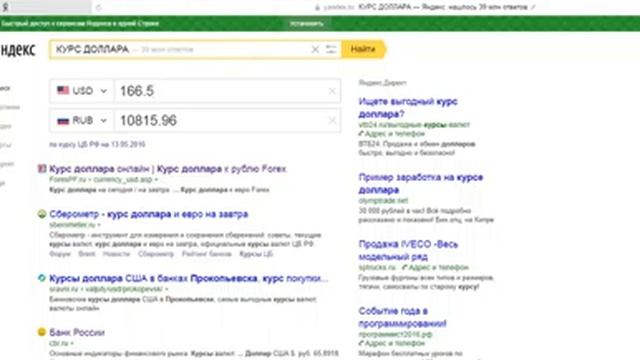The width and height of the screenshot is (640, 360).
Task: Open Курсы доллара США в банках Прокопьевска
Action: tap(189, 278)
